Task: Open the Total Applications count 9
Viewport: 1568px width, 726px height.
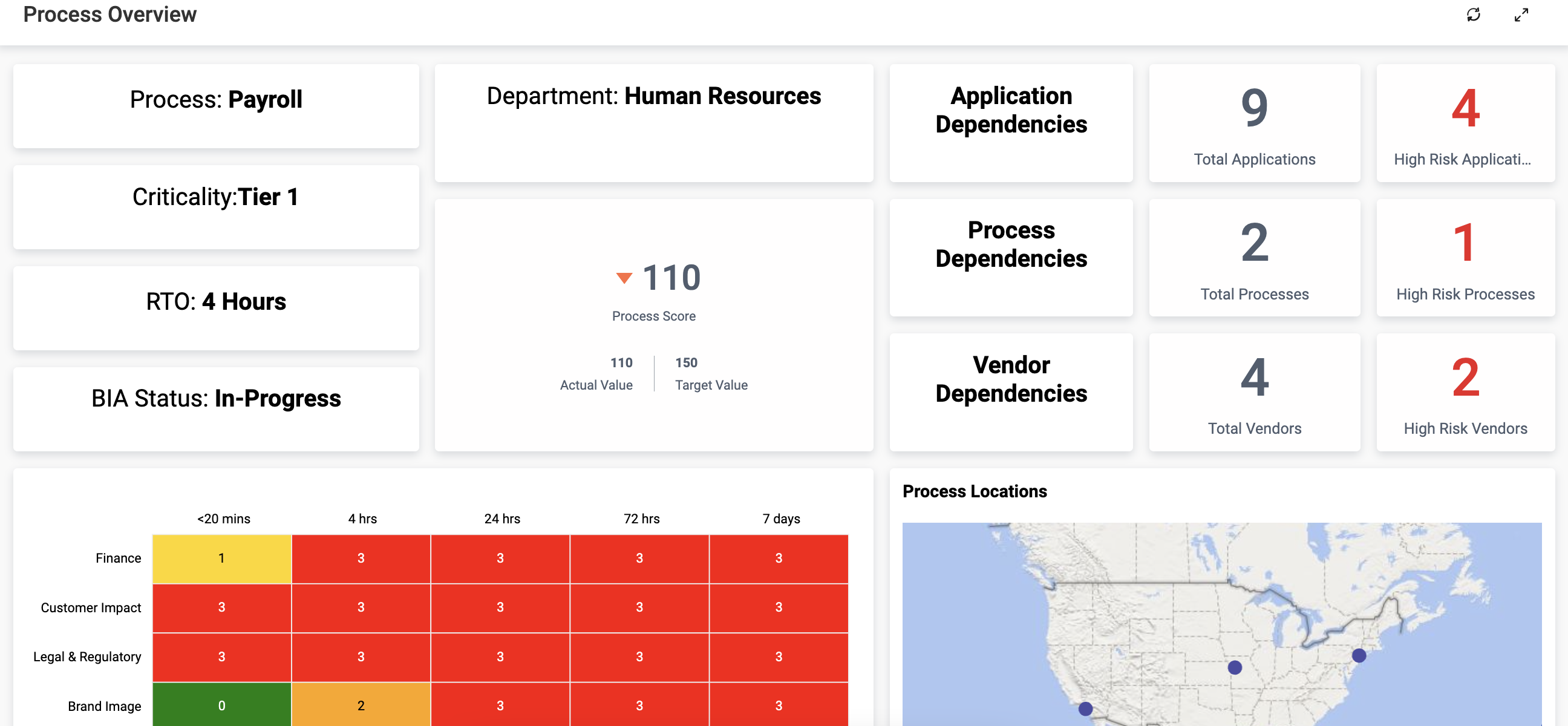Action: point(1254,108)
